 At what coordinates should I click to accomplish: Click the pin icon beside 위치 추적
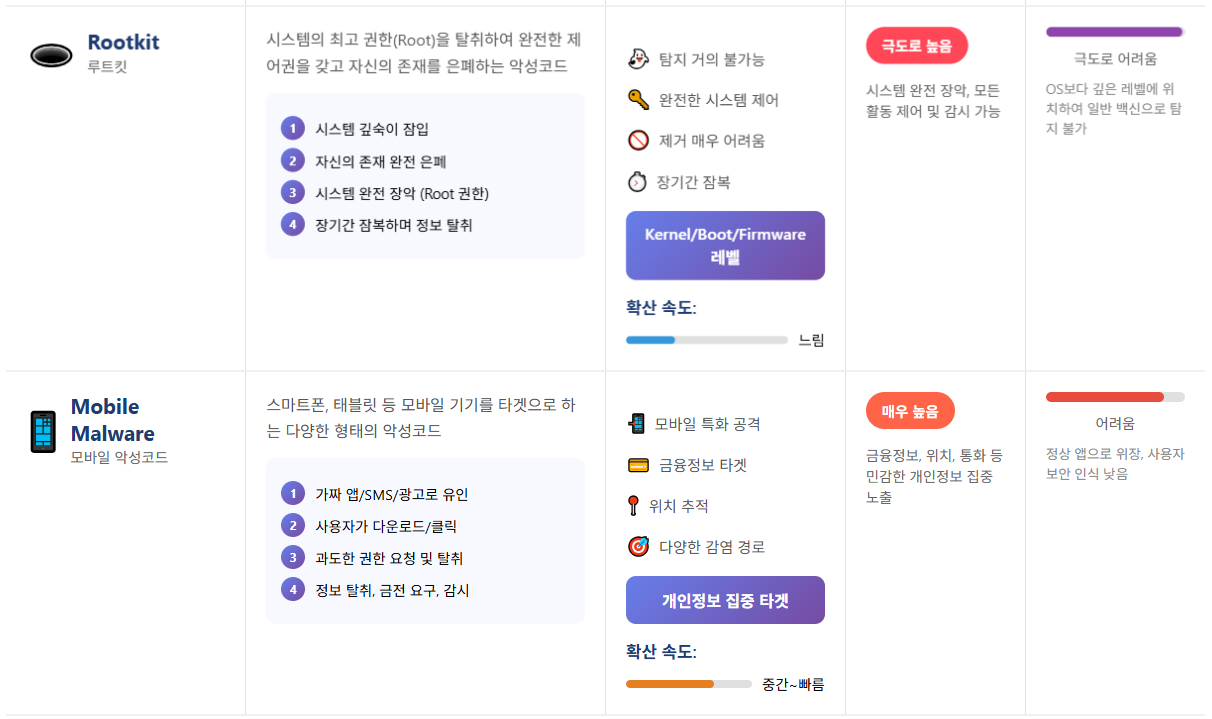pyautogui.click(x=633, y=506)
